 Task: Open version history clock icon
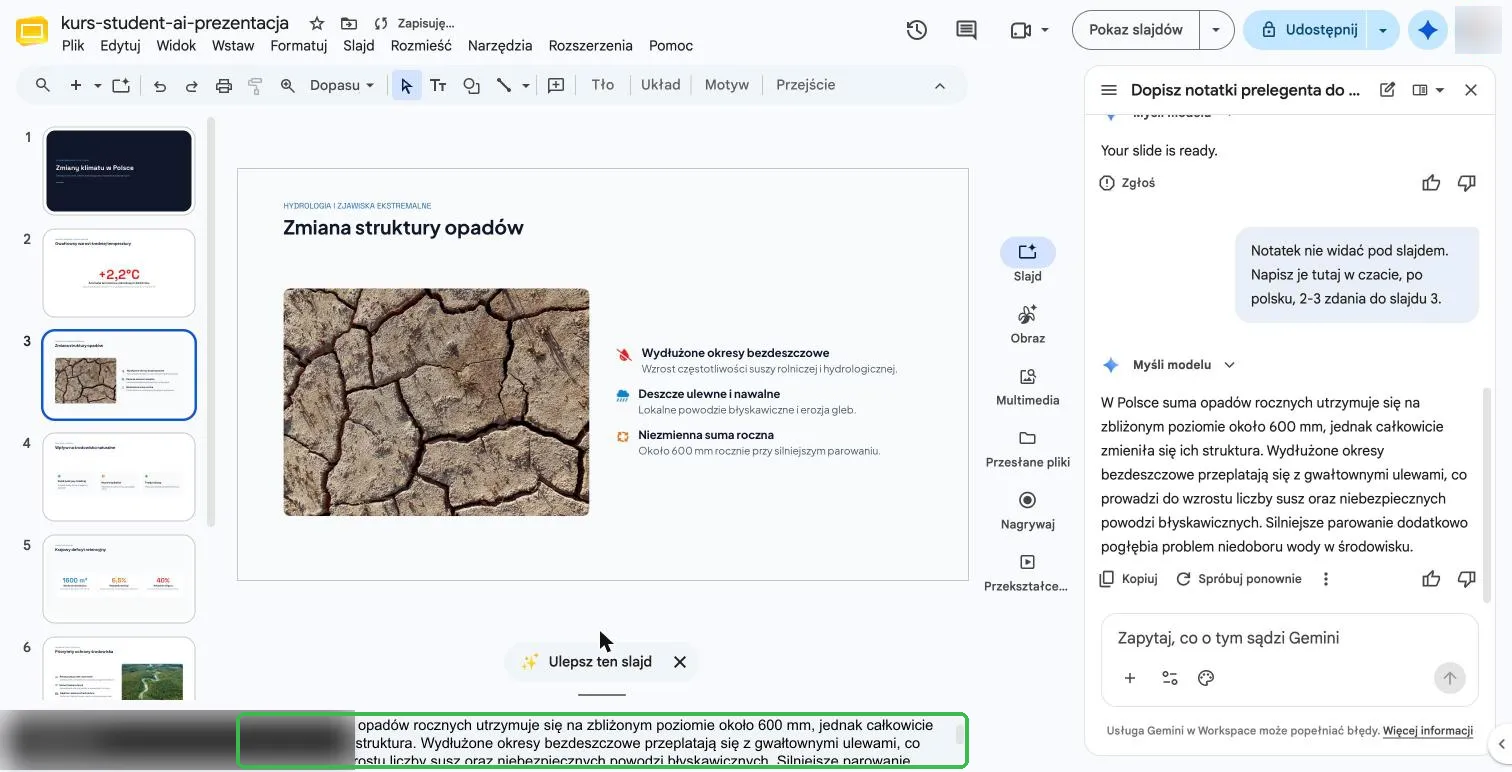pyautogui.click(x=917, y=30)
